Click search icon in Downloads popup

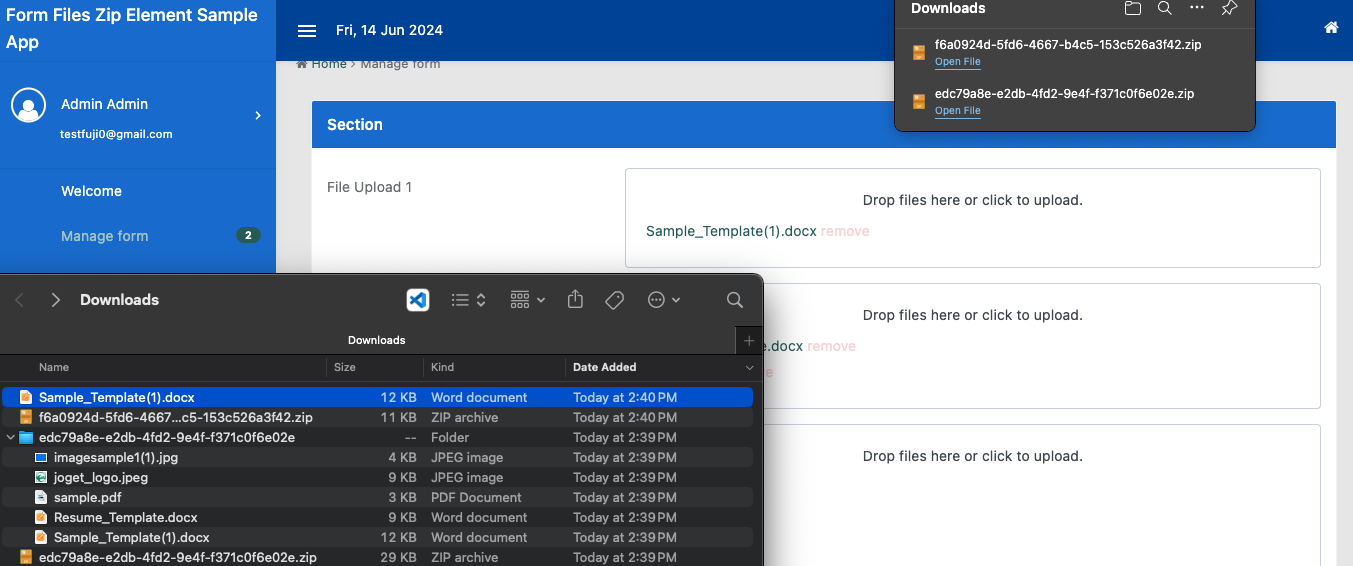[1165, 8]
